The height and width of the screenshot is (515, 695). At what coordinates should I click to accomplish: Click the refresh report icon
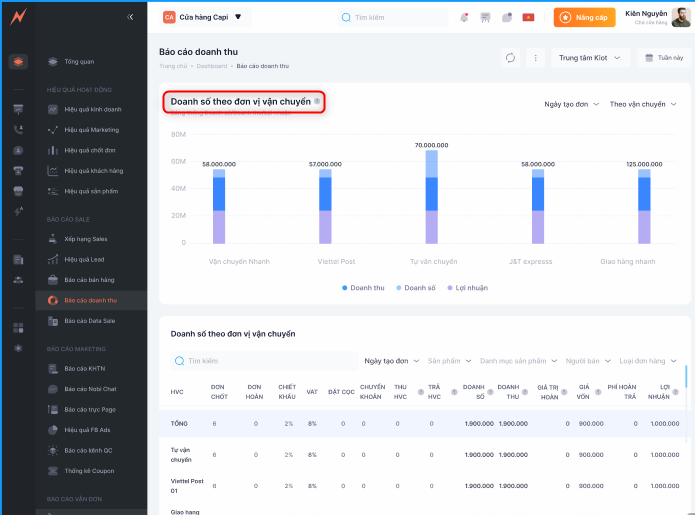coord(511,58)
